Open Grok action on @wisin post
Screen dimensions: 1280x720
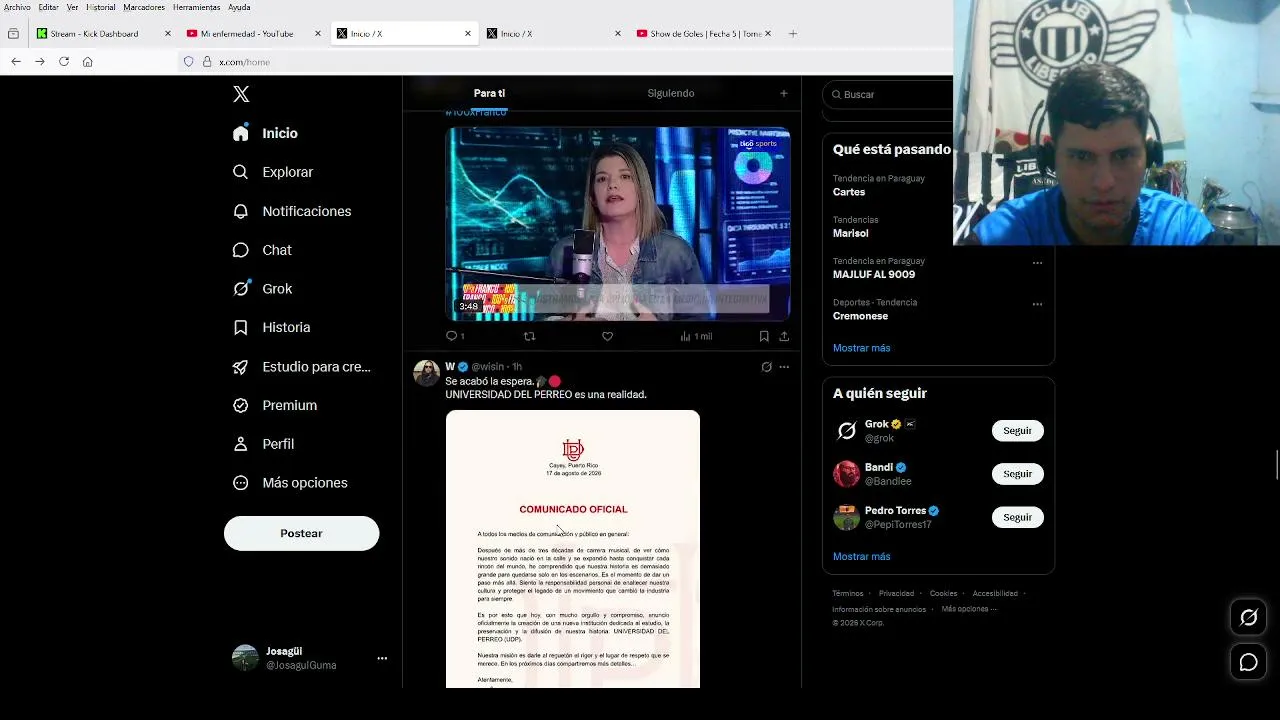(x=767, y=367)
